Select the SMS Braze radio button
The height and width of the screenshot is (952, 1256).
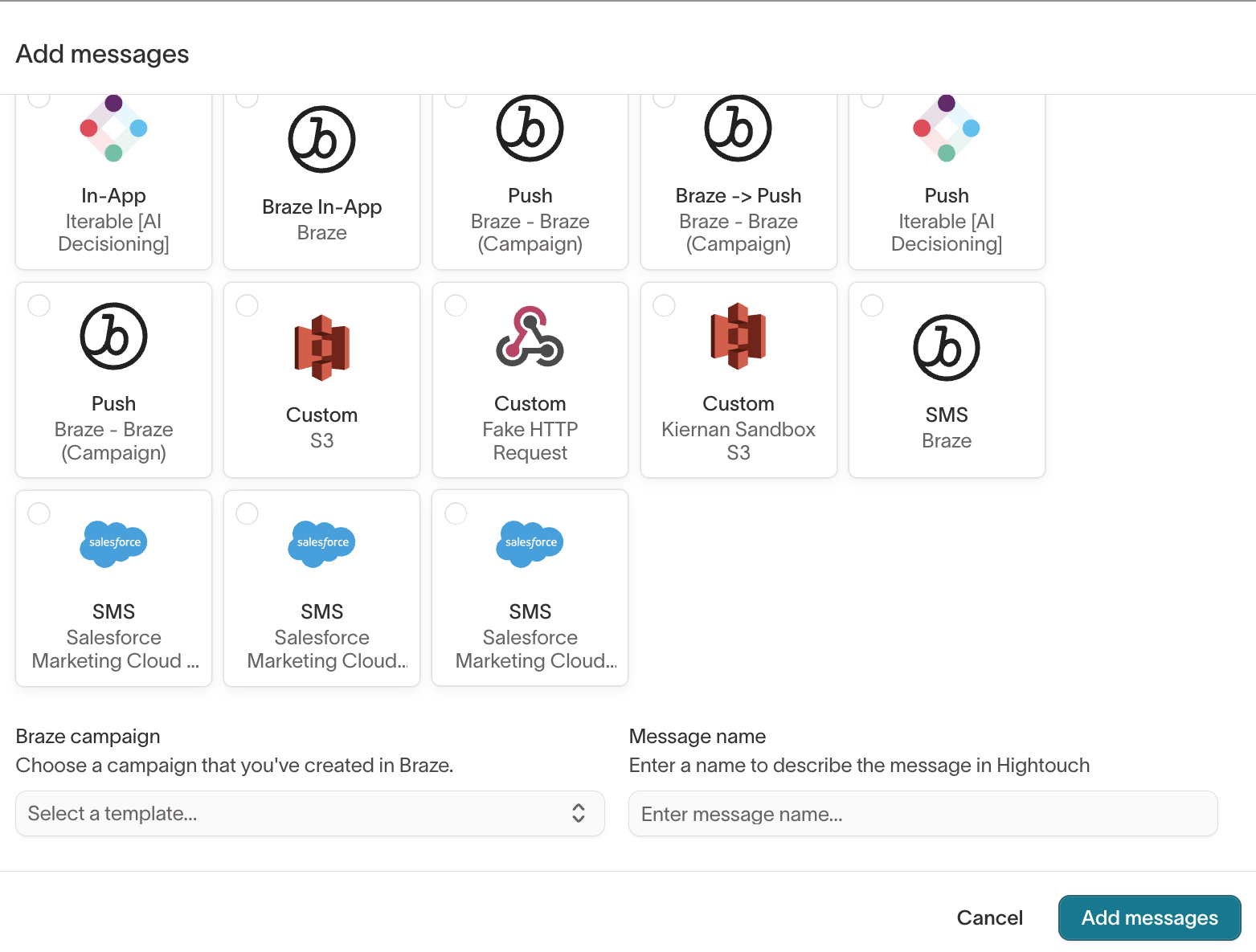click(872, 305)
